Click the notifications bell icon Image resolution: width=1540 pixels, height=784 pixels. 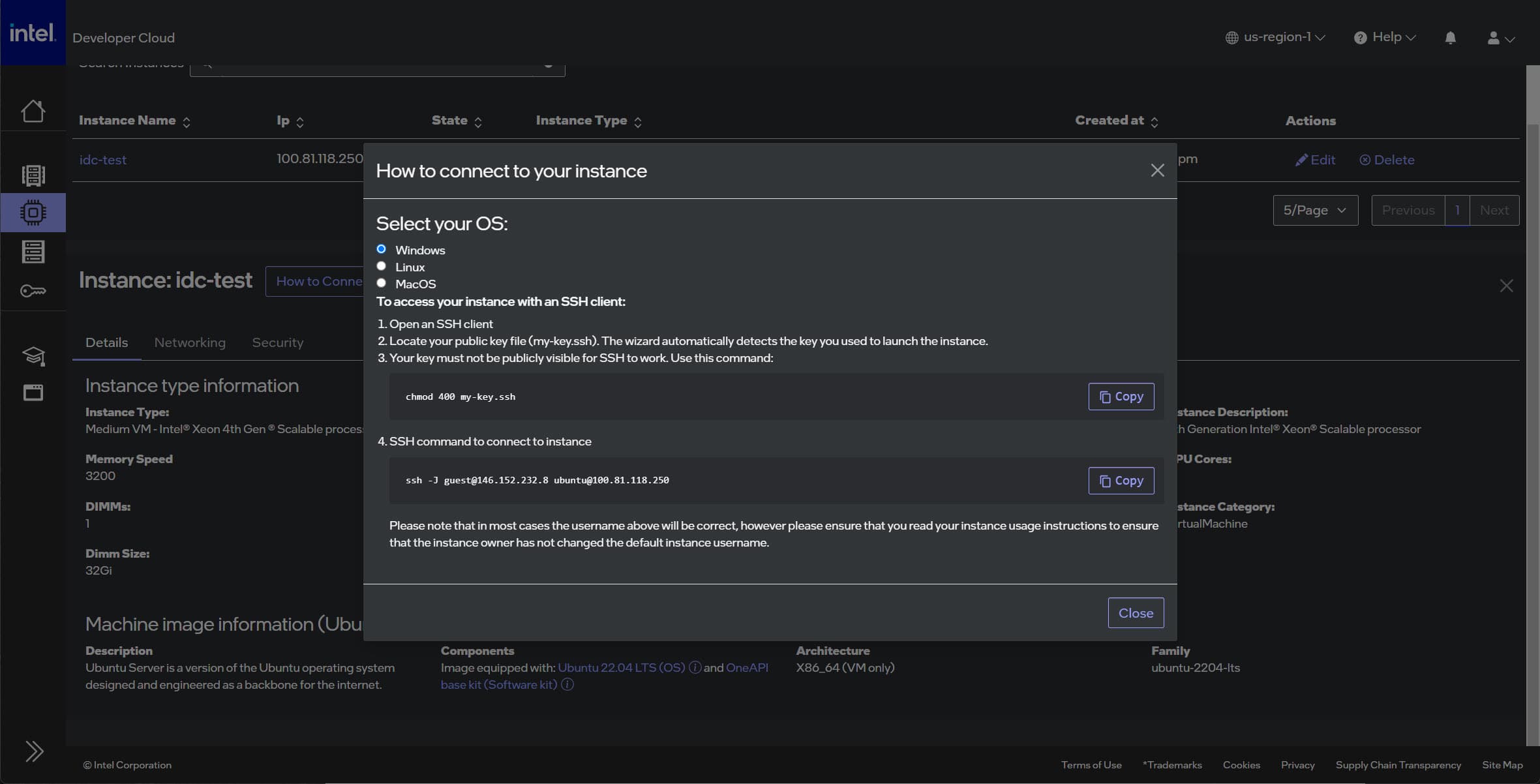tap(1450, 38)
